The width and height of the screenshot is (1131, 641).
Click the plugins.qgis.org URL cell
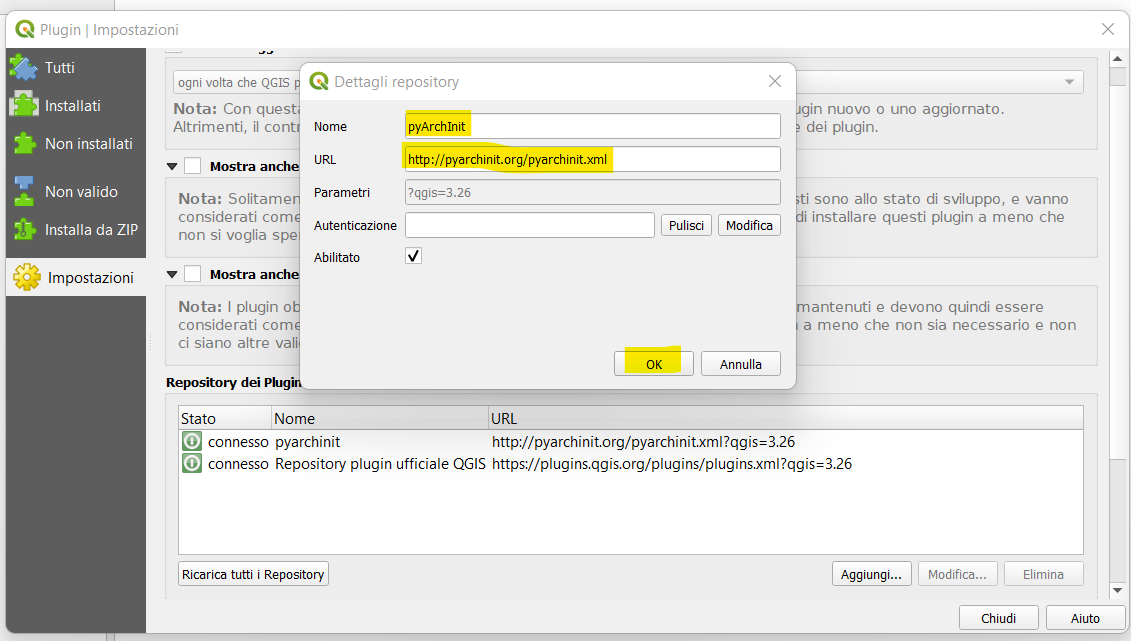click(x=672, y=464)
